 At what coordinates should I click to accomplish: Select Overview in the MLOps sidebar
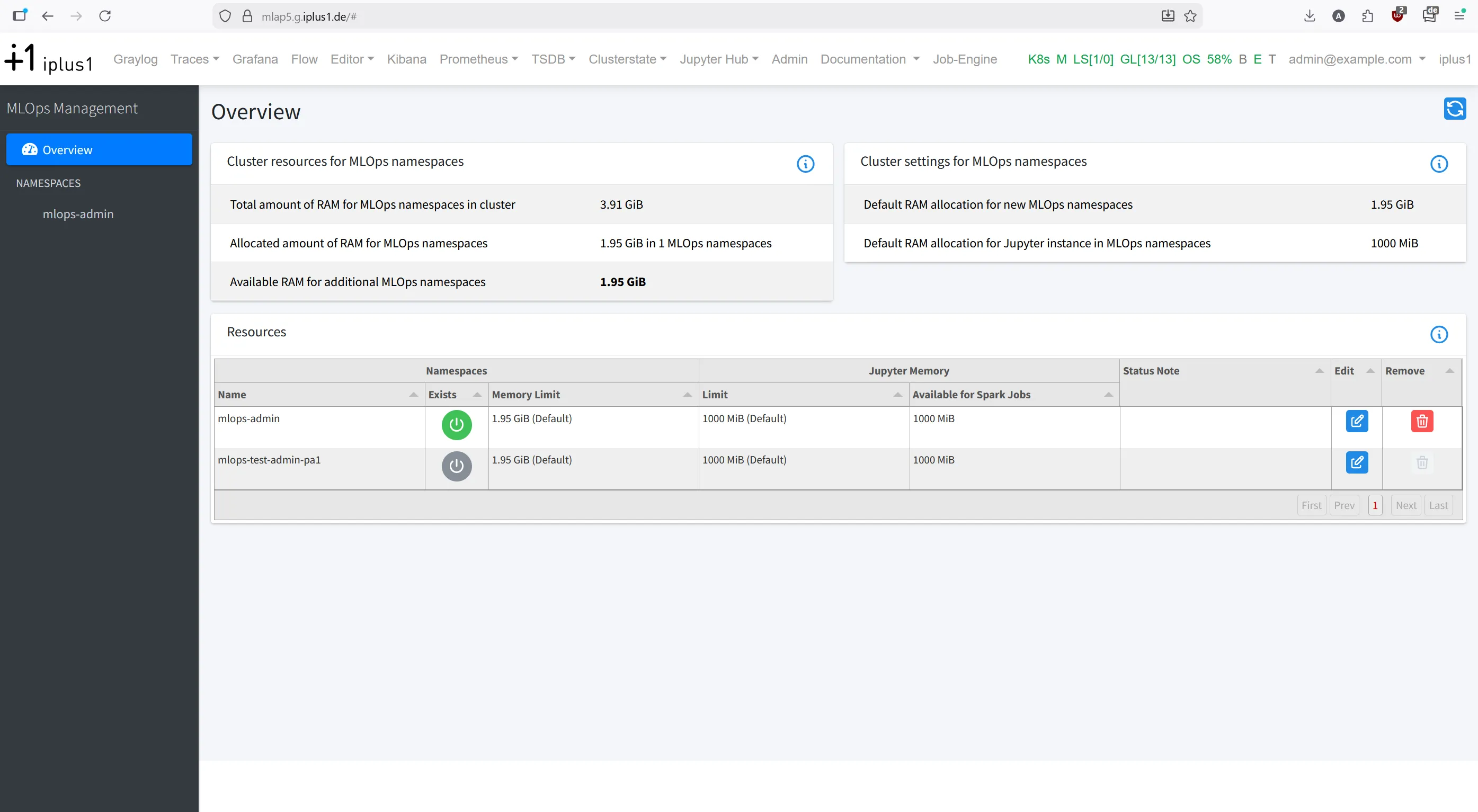point(69,149)
